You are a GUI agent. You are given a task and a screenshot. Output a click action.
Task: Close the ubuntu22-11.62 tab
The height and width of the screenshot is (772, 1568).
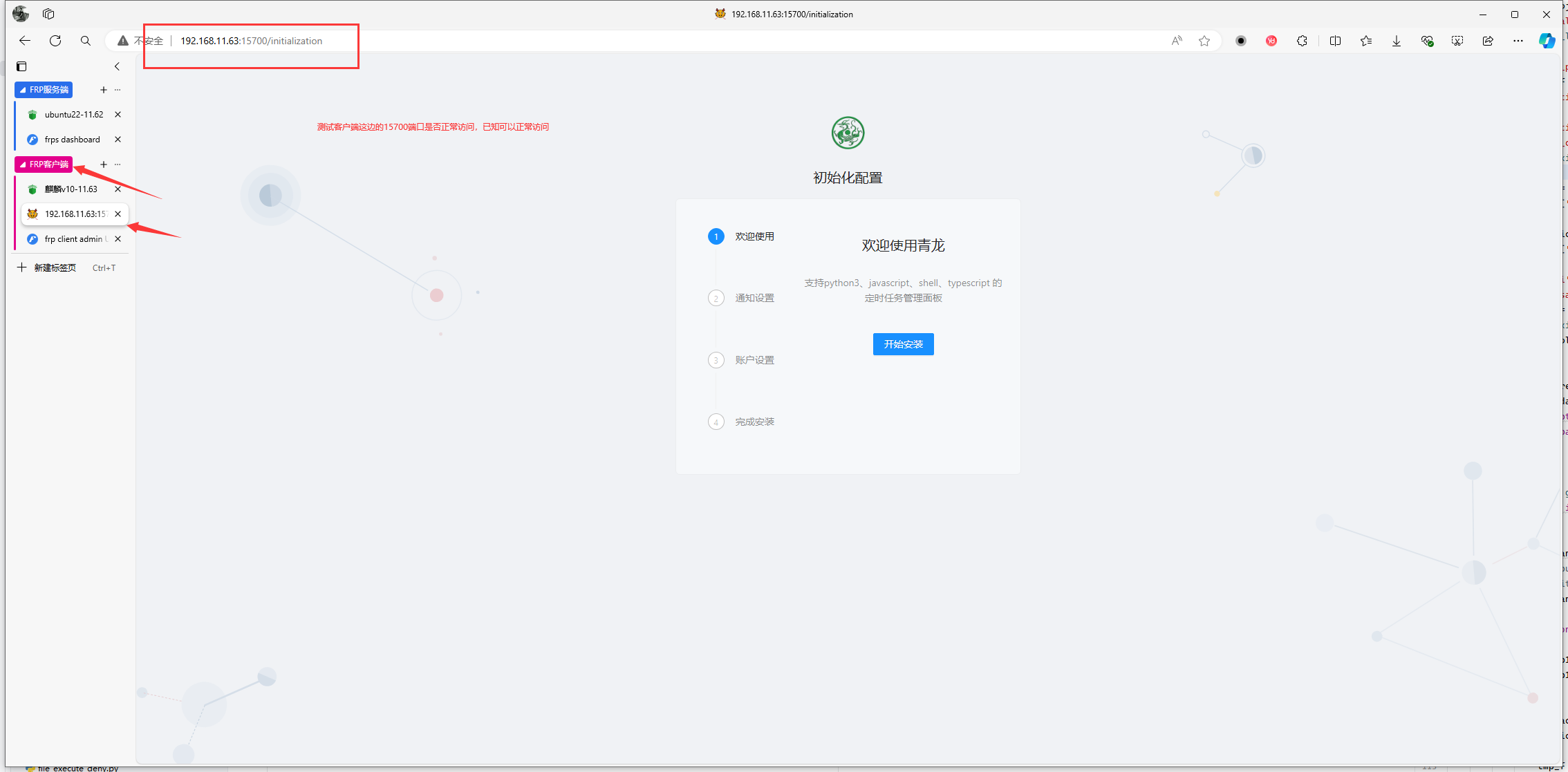tap(118, 115)
